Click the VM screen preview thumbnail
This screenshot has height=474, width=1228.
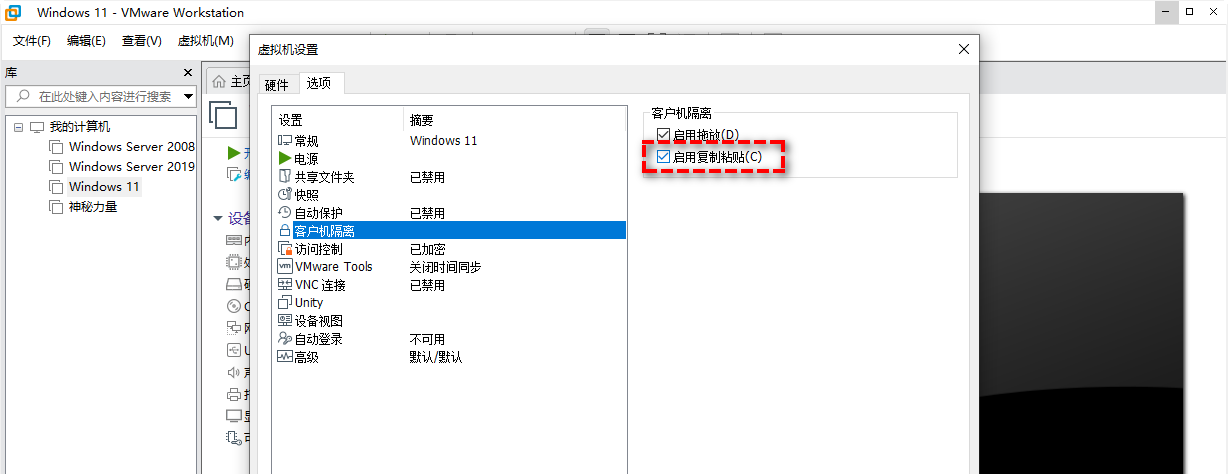[1080, 333]
